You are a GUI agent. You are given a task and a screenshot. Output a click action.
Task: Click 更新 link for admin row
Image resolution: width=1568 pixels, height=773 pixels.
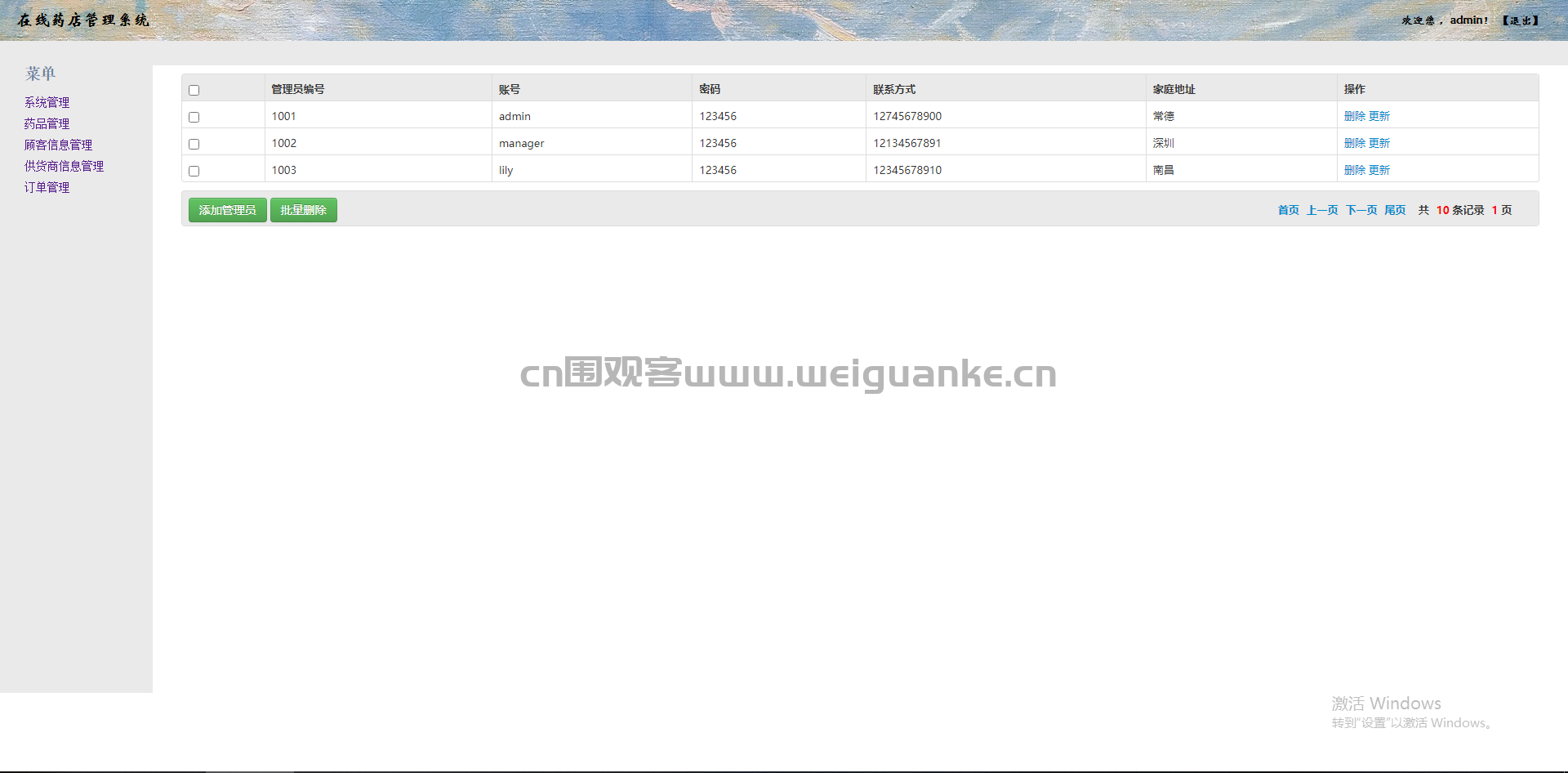pyautogui.click(x=1379, y=116)
